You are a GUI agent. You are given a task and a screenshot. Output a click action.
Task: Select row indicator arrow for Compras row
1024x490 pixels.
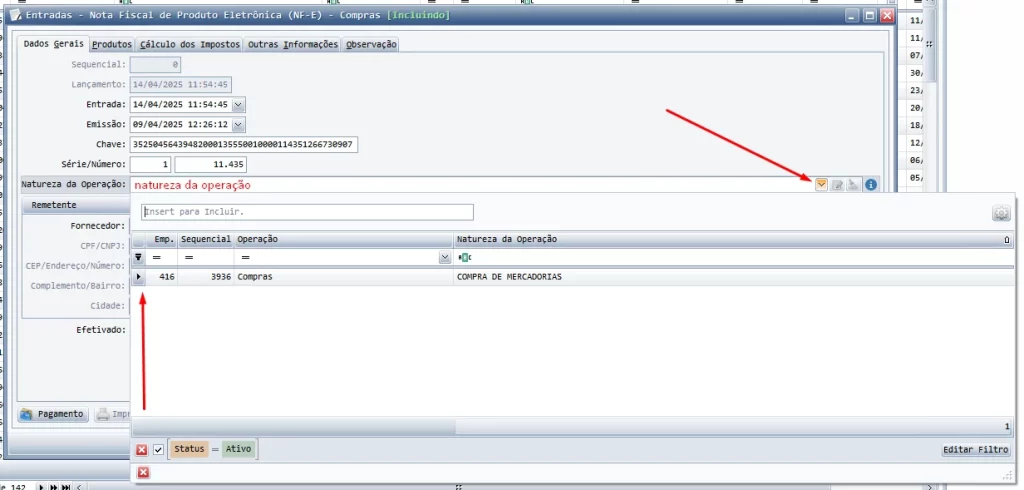(138, 277)
